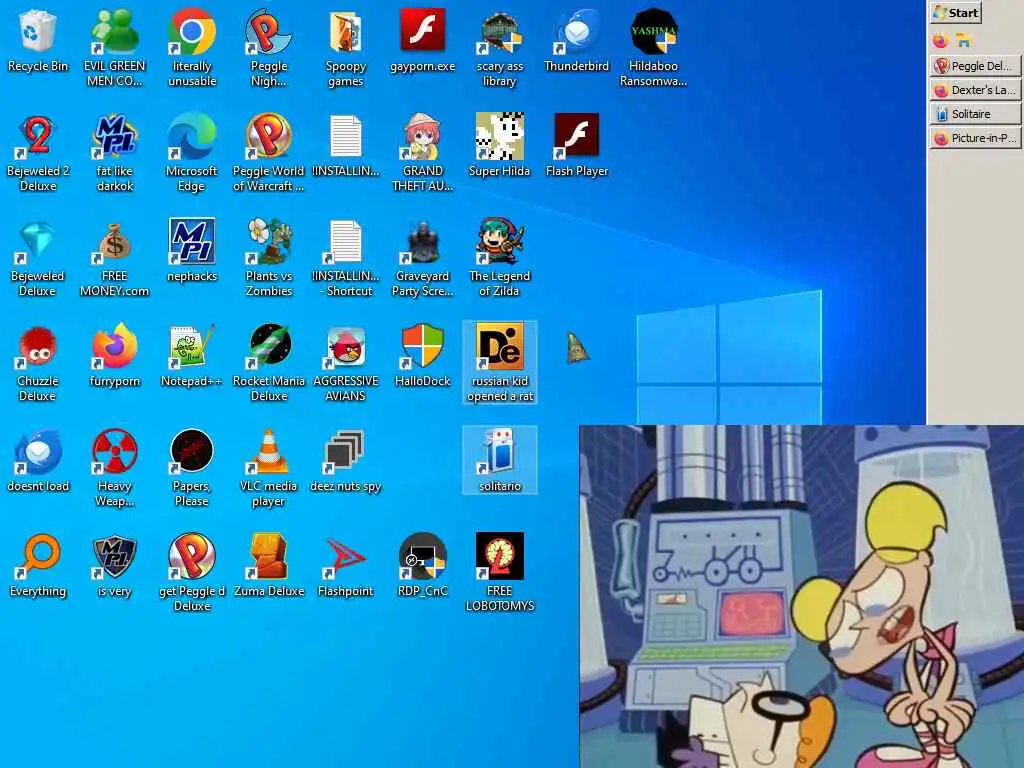The image size is (1024, 768).
Task: Switch to Peggle Del... taskbar window
Action: click(975, 66)
